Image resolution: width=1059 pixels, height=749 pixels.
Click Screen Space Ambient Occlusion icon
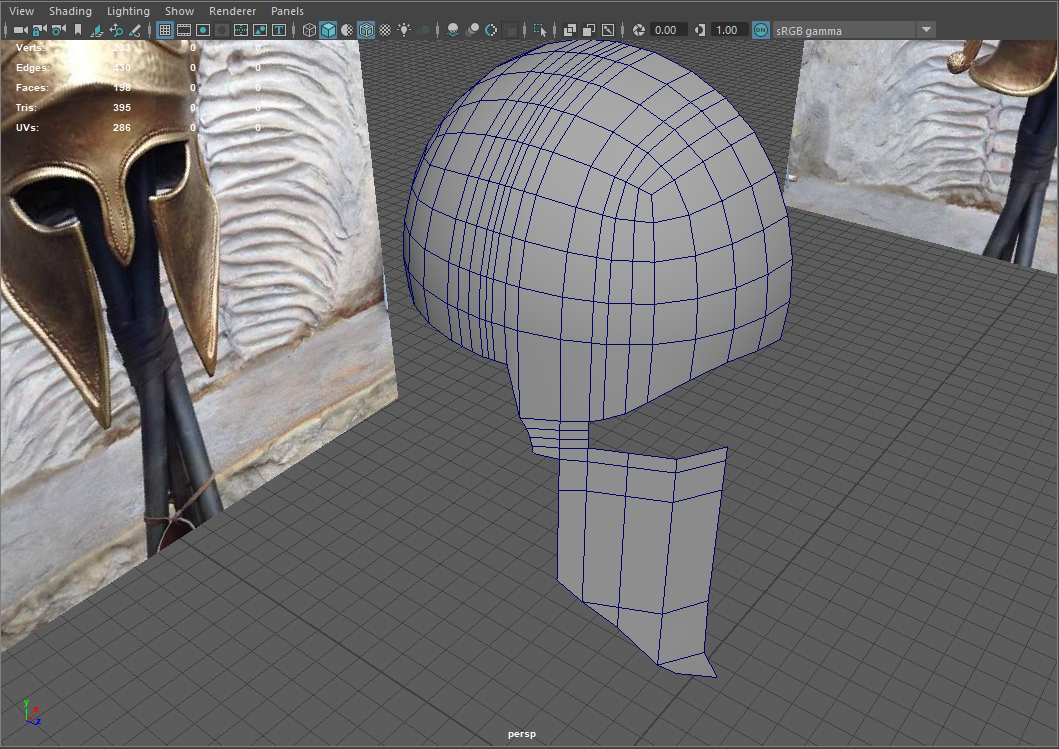(453, 30)
